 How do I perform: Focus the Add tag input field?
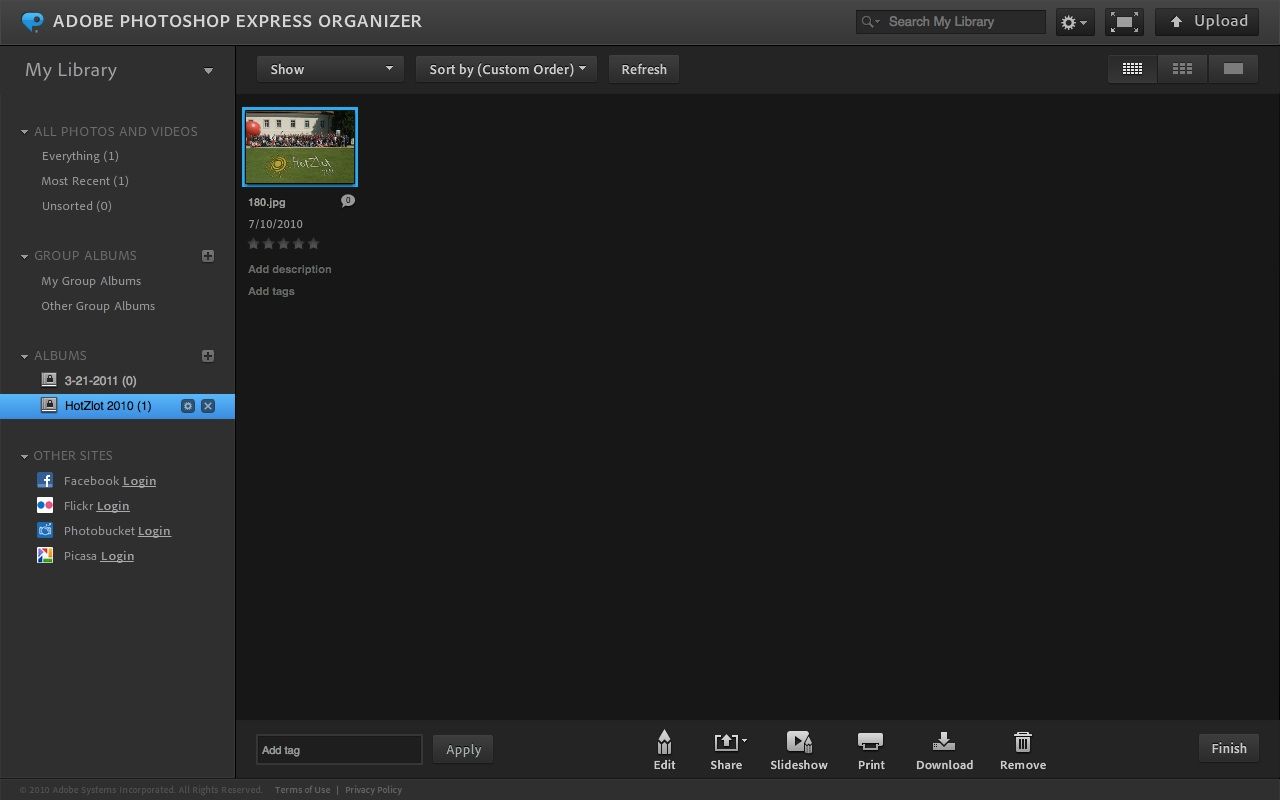[x=339, y=749]
